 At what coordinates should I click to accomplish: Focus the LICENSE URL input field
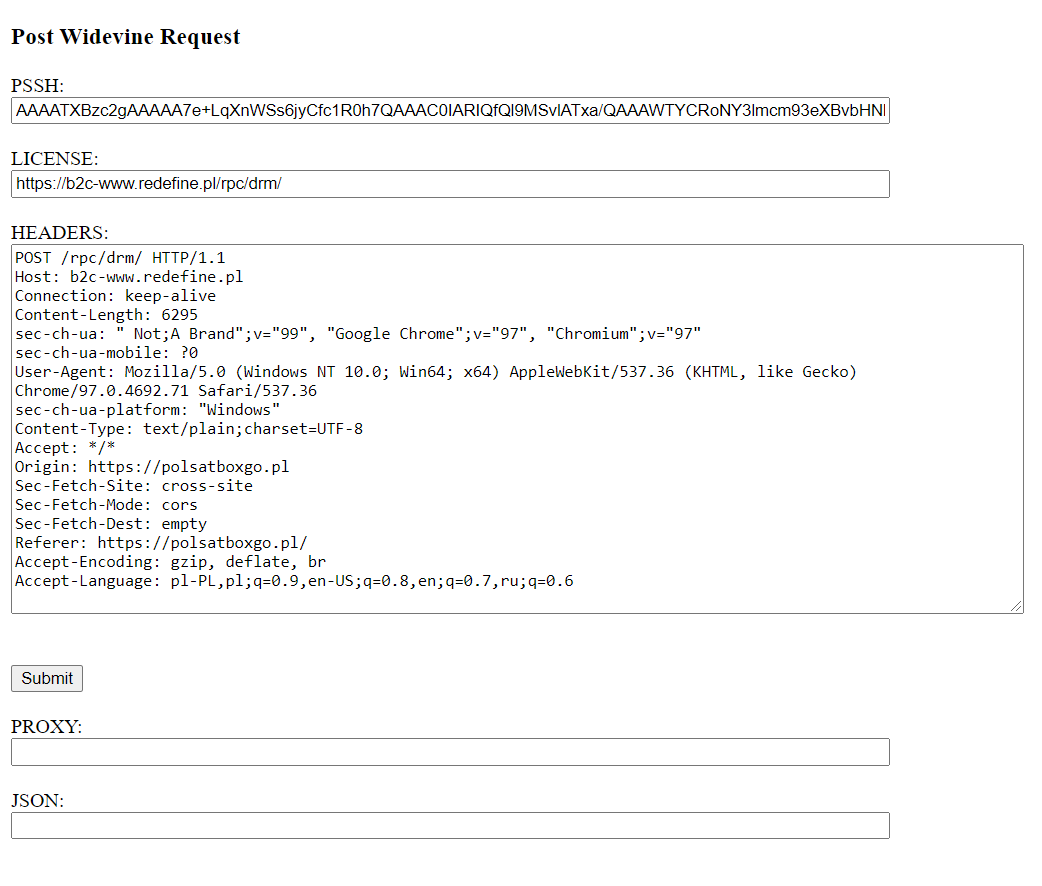click(x=450, y=184)
